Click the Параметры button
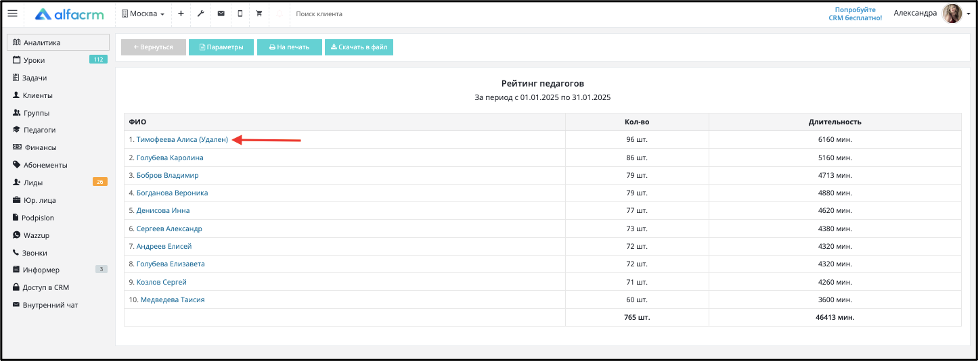This screenshot has height=362, width=979. (x=221, y=47)
